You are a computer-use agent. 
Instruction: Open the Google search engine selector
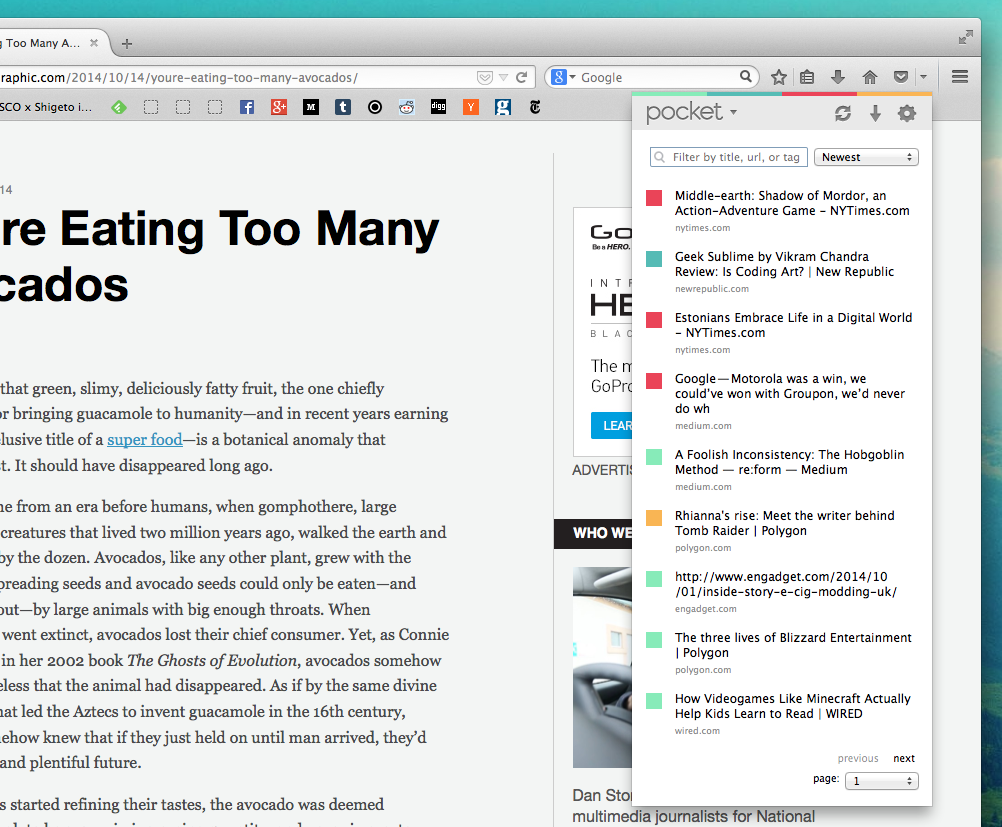(x=563, y=77)
